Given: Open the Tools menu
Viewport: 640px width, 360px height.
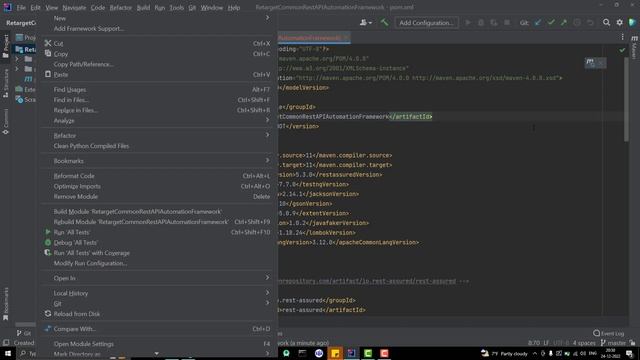Looking at the screenshot, I should pos(176,7).
